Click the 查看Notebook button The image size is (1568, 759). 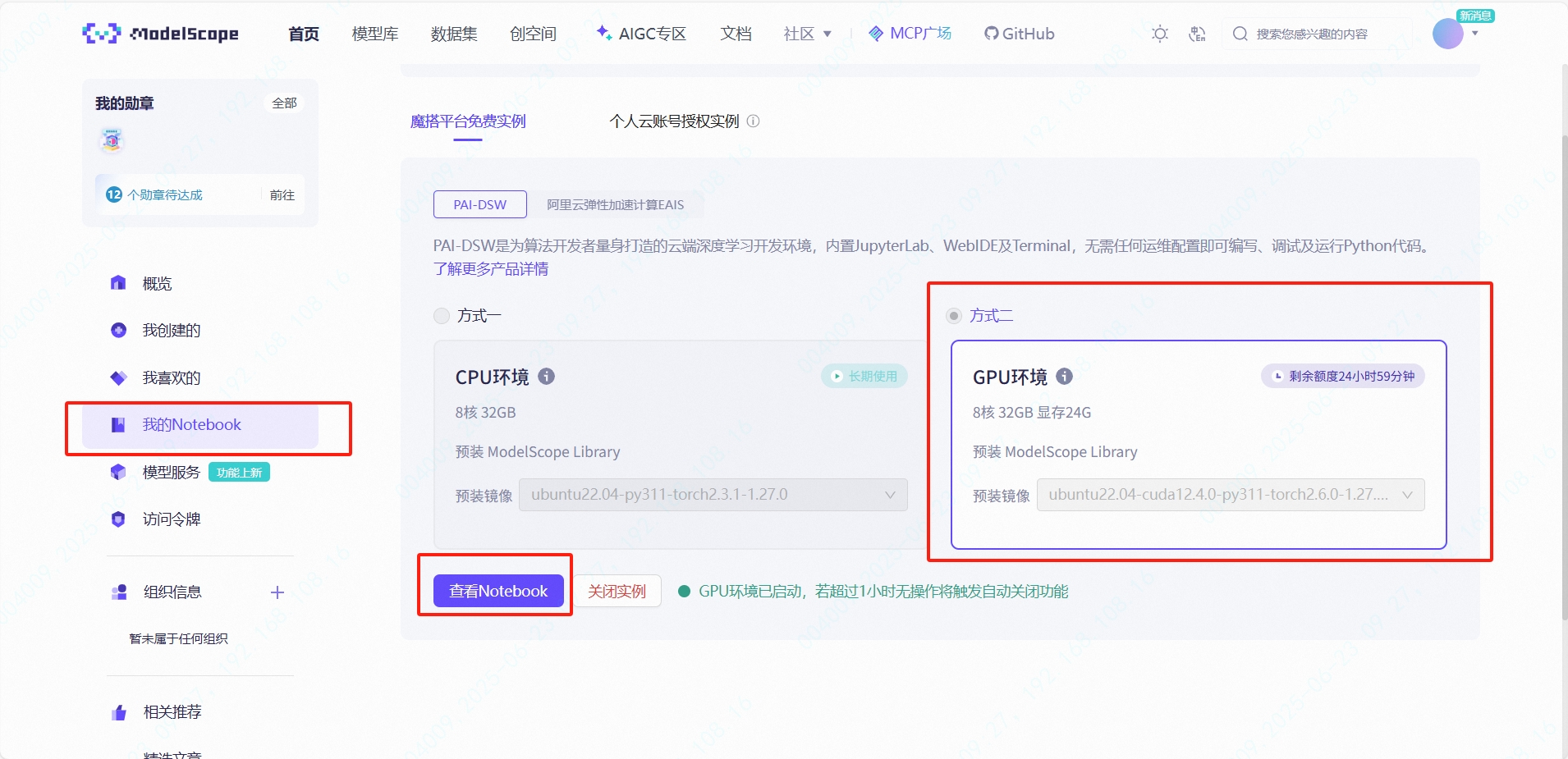pyautogui.click(x=498, y=591)
